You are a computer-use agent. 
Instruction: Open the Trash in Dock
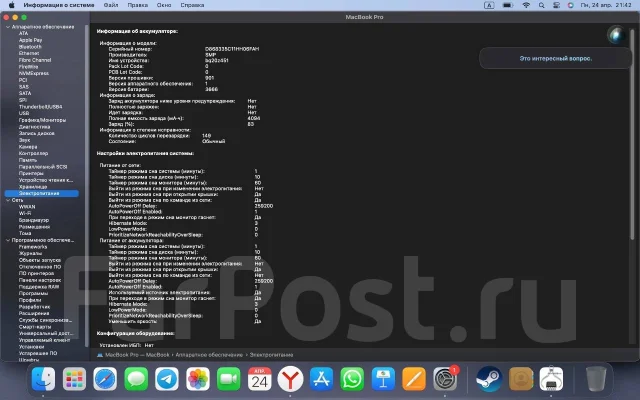(x=596, y=379)
